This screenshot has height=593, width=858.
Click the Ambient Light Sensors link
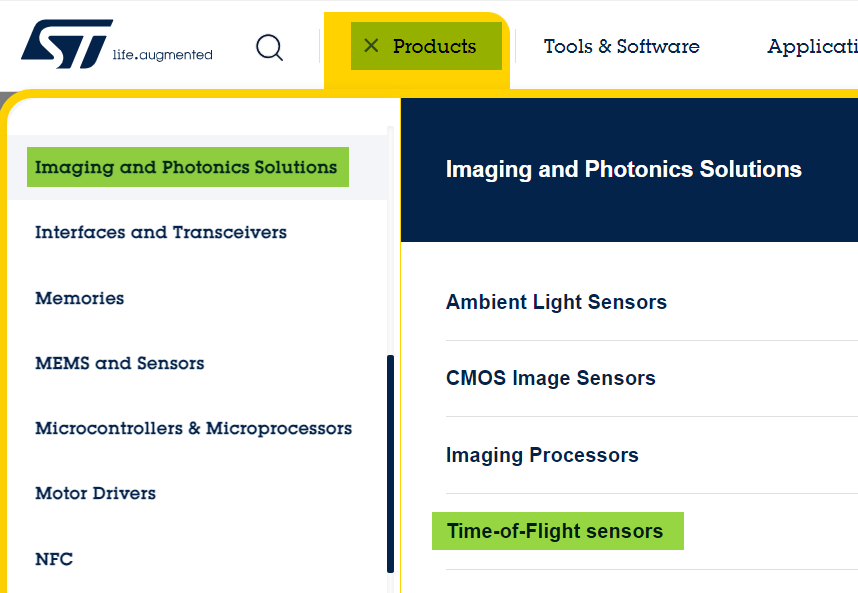coord(556,301)
